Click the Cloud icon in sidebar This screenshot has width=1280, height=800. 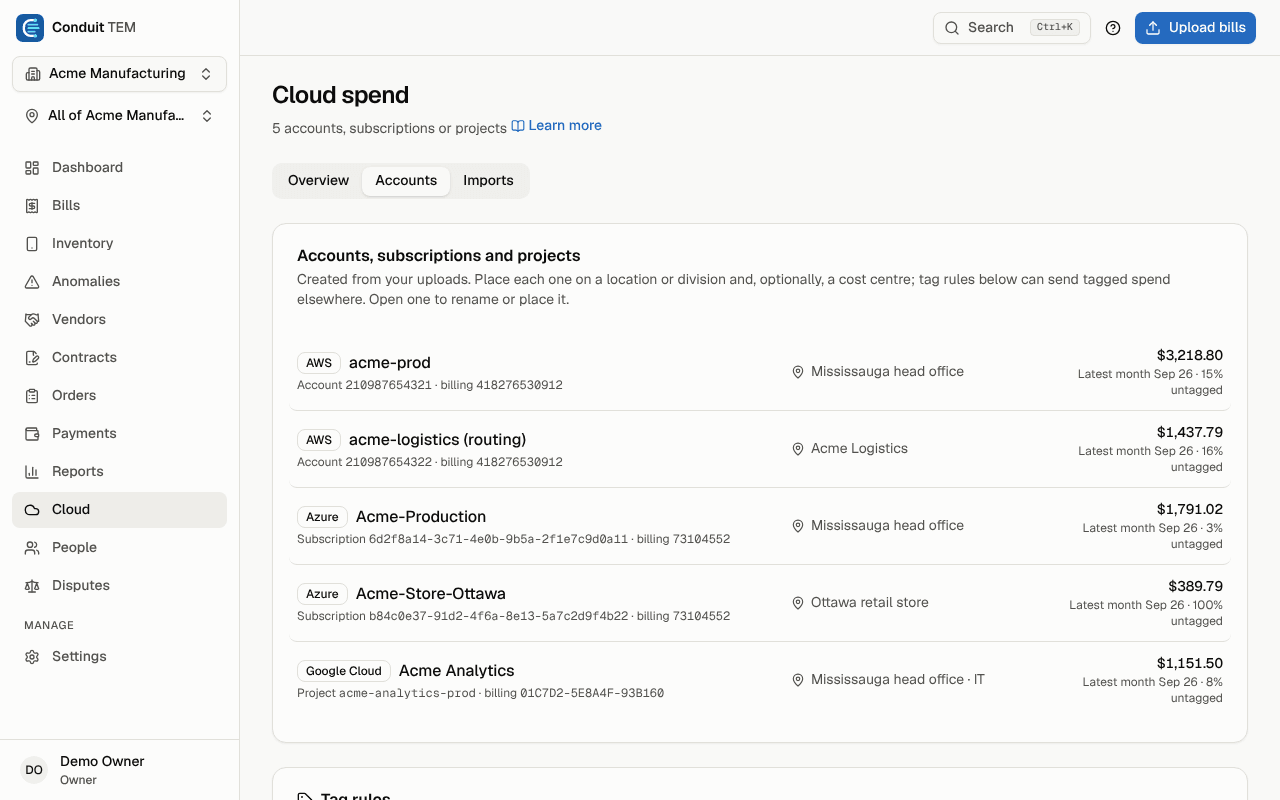pyautogui.click(x=32, y=510)
